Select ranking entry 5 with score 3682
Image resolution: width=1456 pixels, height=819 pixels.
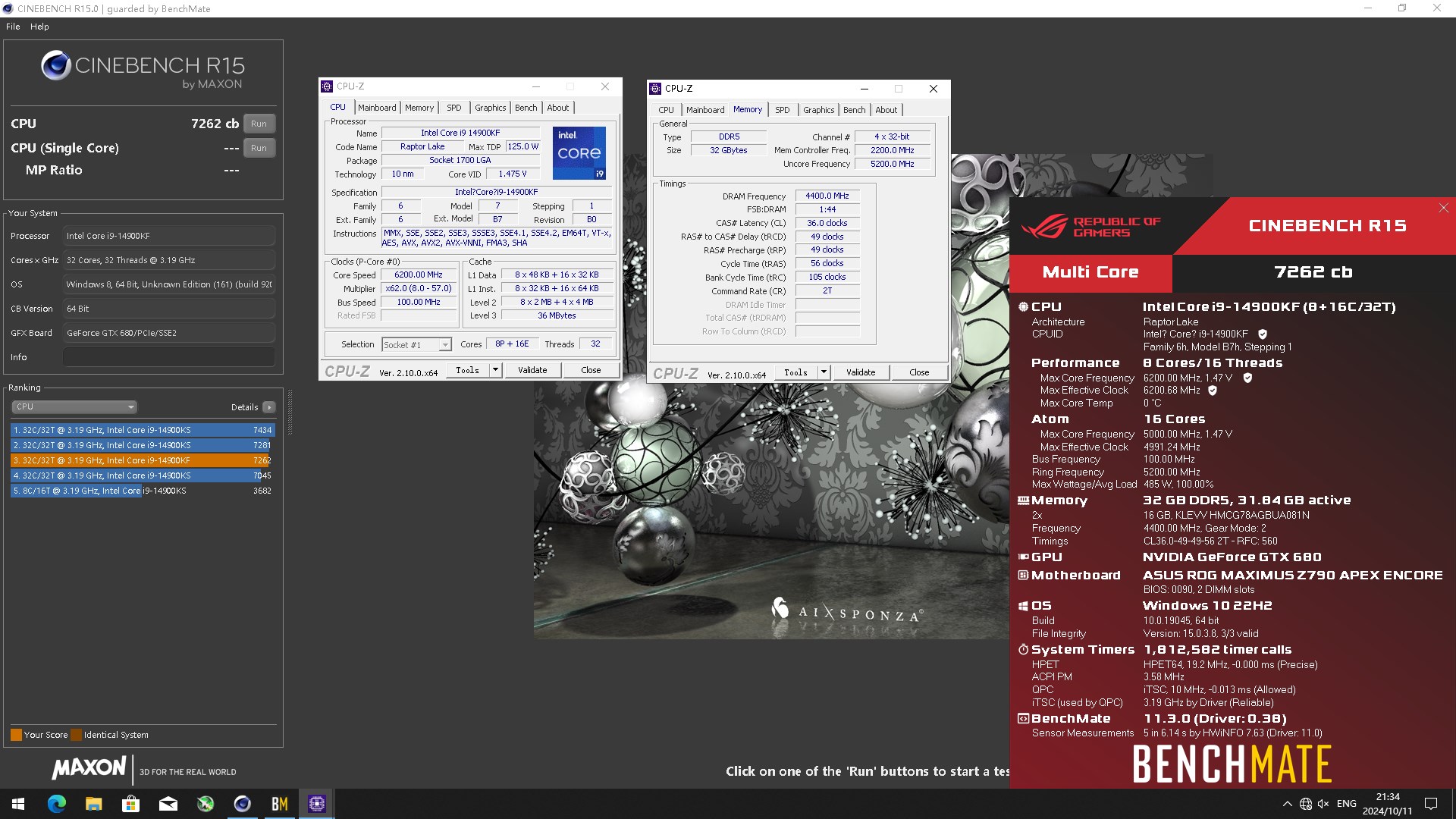143,491
